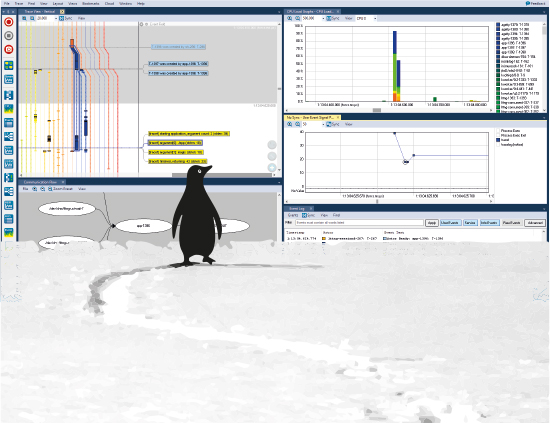Select the app-1386 node in Communication Flow
The height and width of the screenshot is (423, 550).
click(143, 226)
